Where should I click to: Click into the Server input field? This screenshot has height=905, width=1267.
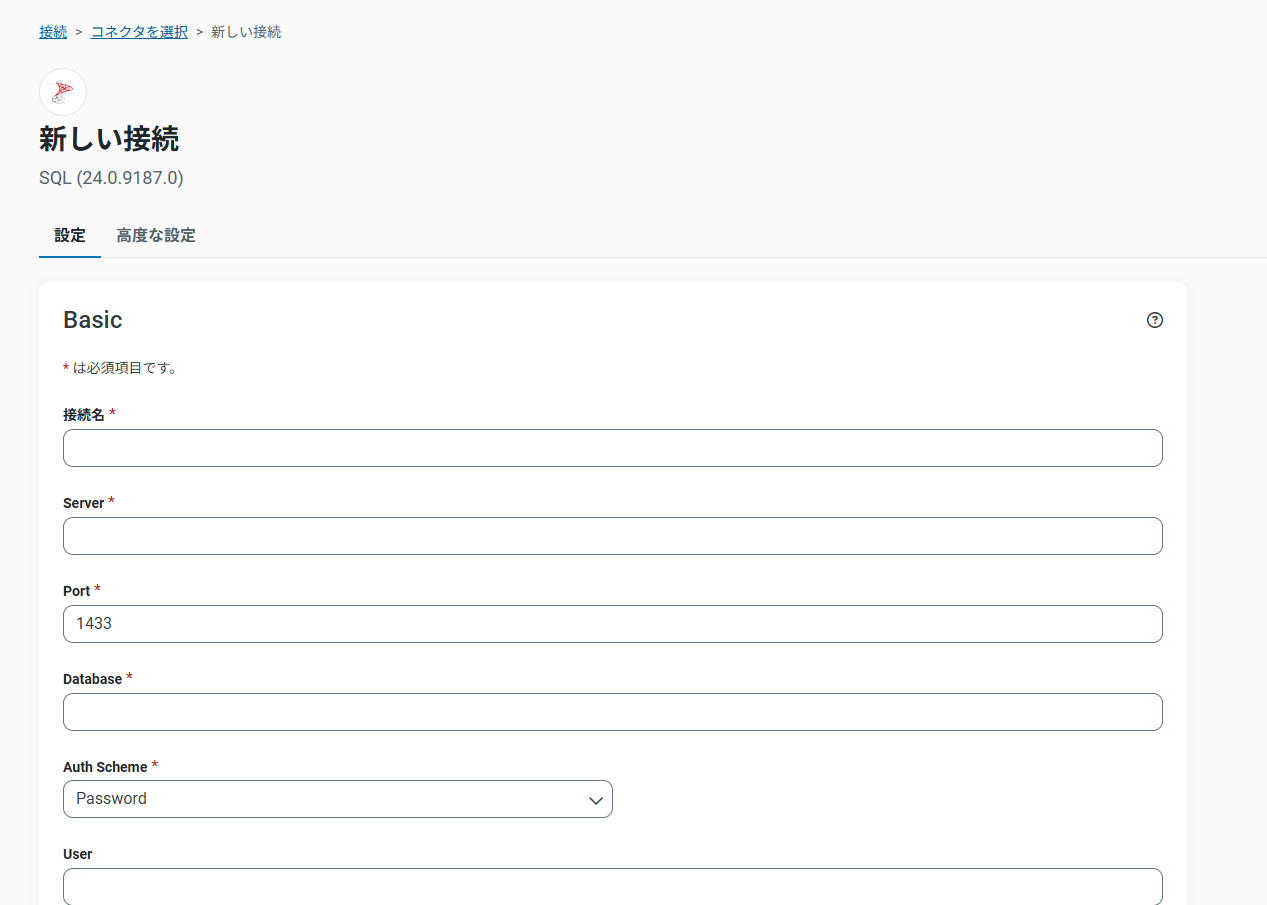[x=613, y=536]
